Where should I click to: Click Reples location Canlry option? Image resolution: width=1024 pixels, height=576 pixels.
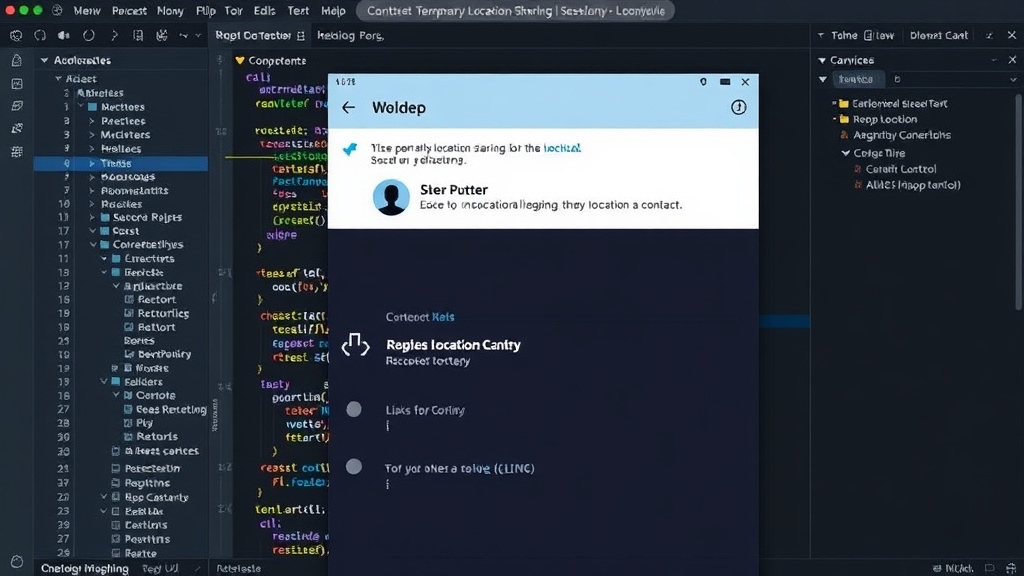tap(453, 345)
